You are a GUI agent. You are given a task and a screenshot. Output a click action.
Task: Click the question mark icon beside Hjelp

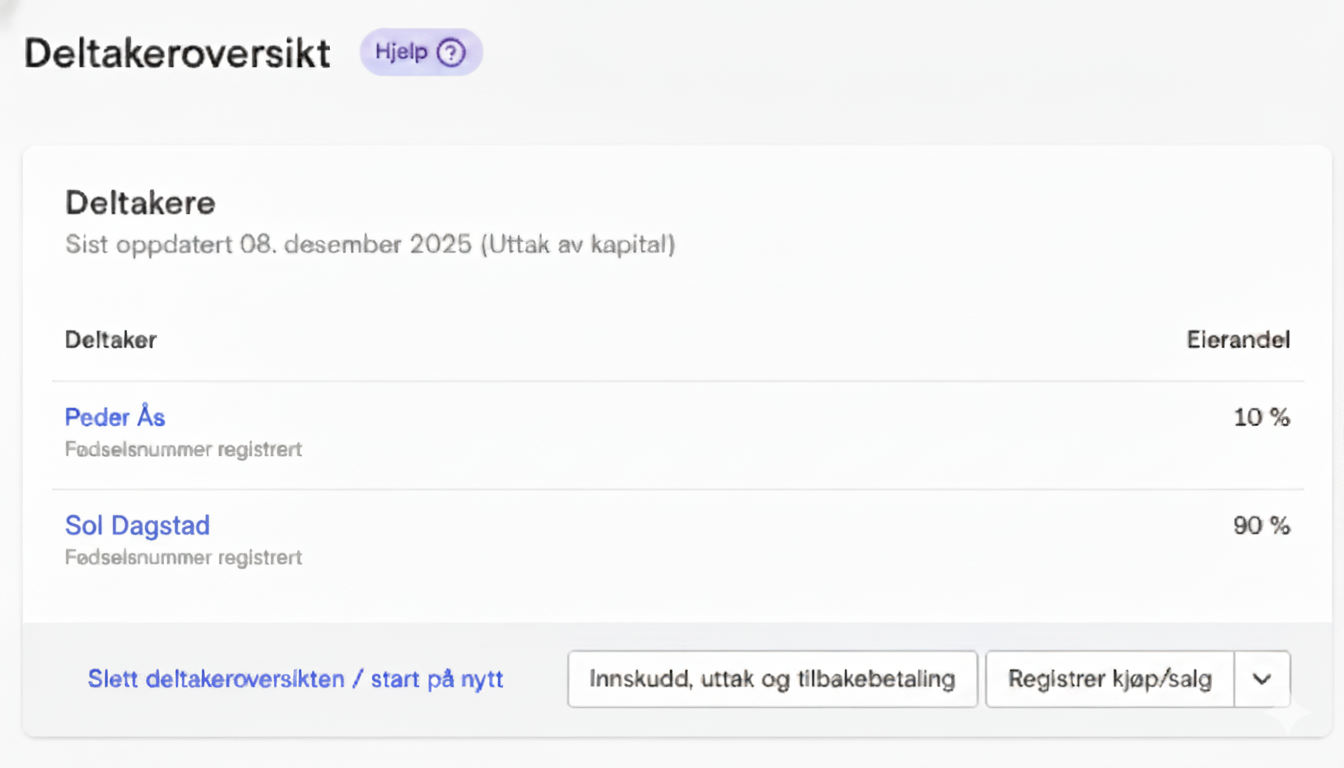click(451, 52)
